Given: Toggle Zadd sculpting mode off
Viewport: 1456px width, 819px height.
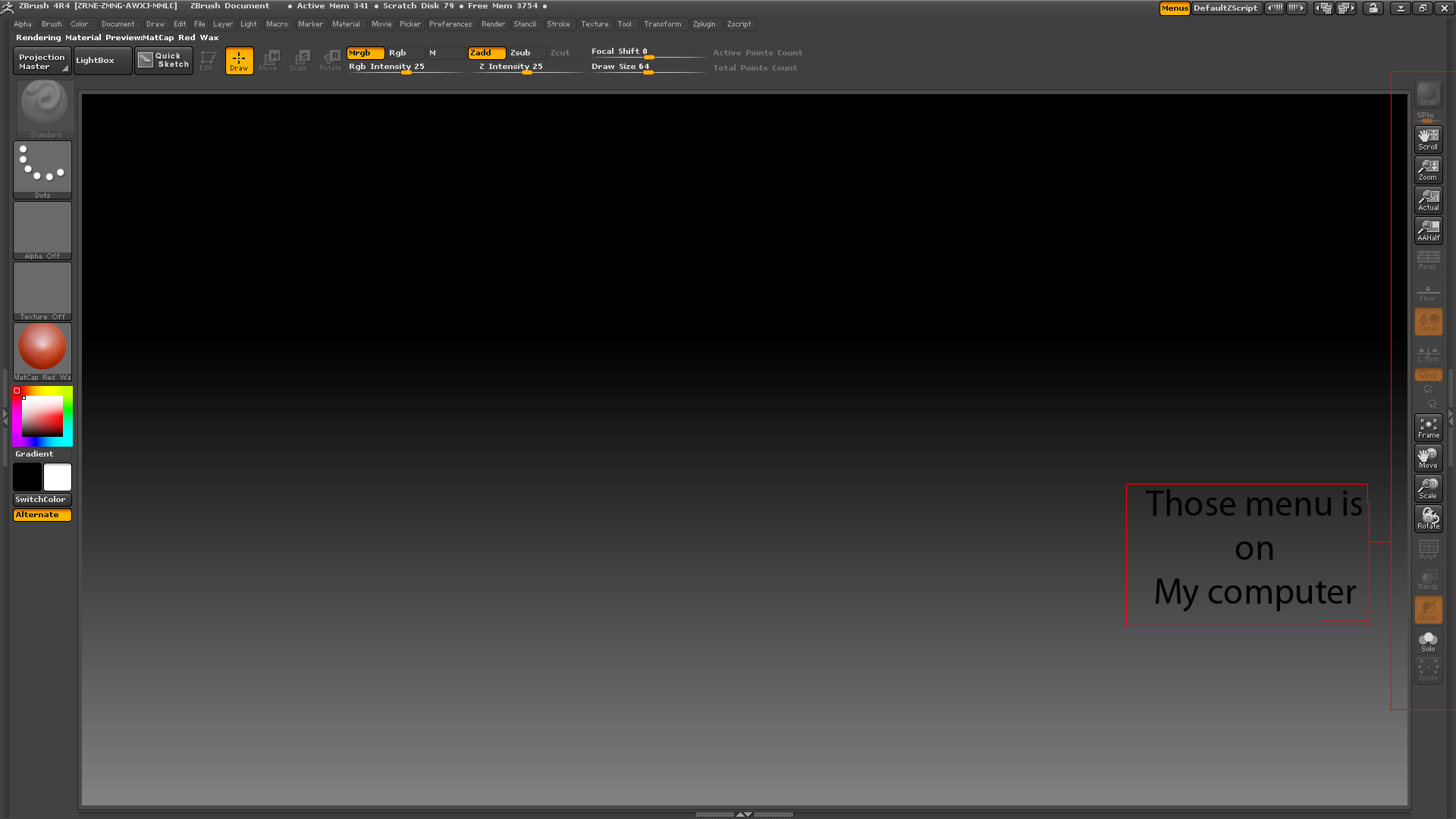Looking at the screenshot, I should tap(486, 52).
